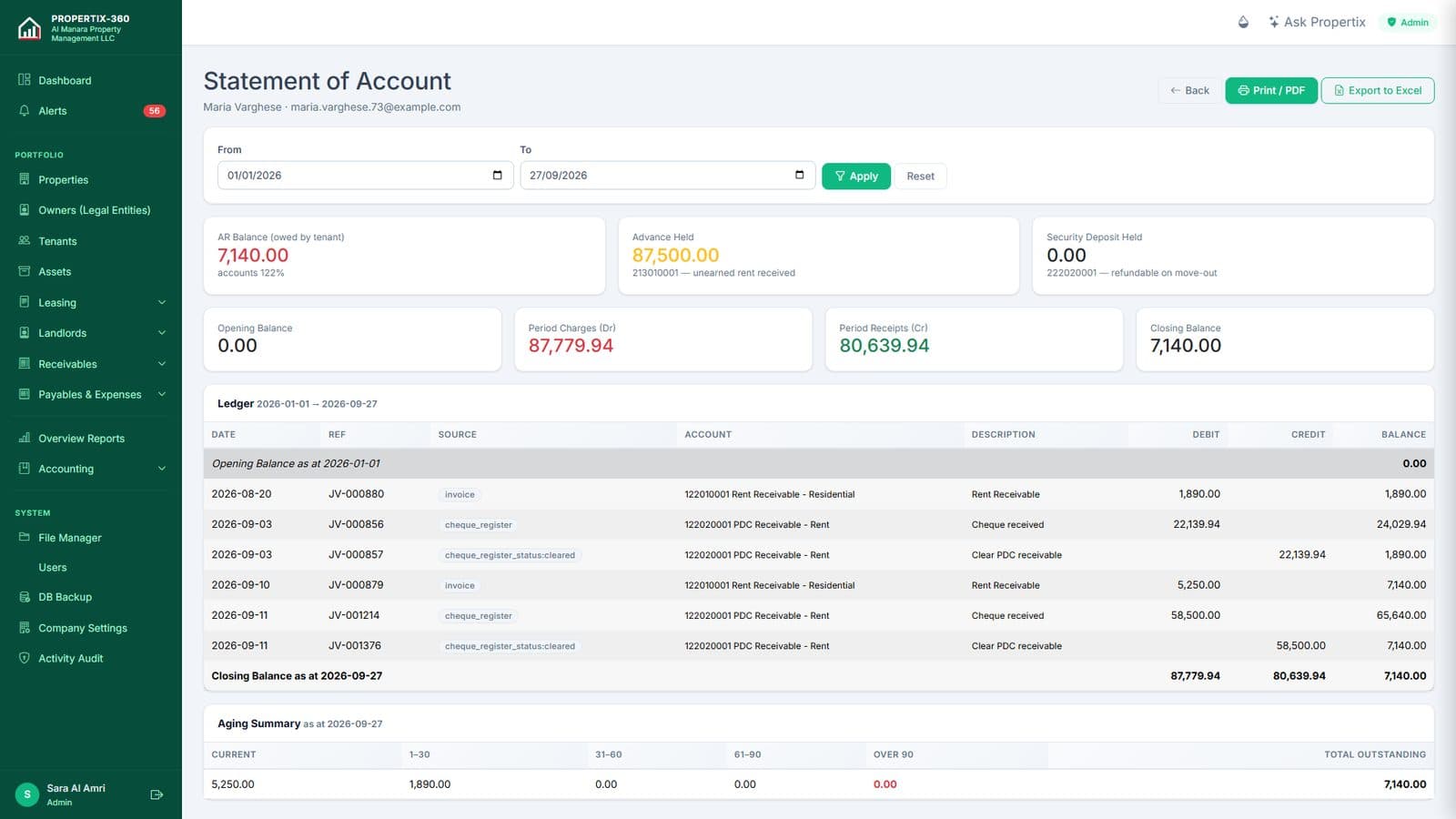The height and width of the screenshot is (819, 1456).
Task: Click the logout icon beside Sara Al Amri
Action: 157,794
